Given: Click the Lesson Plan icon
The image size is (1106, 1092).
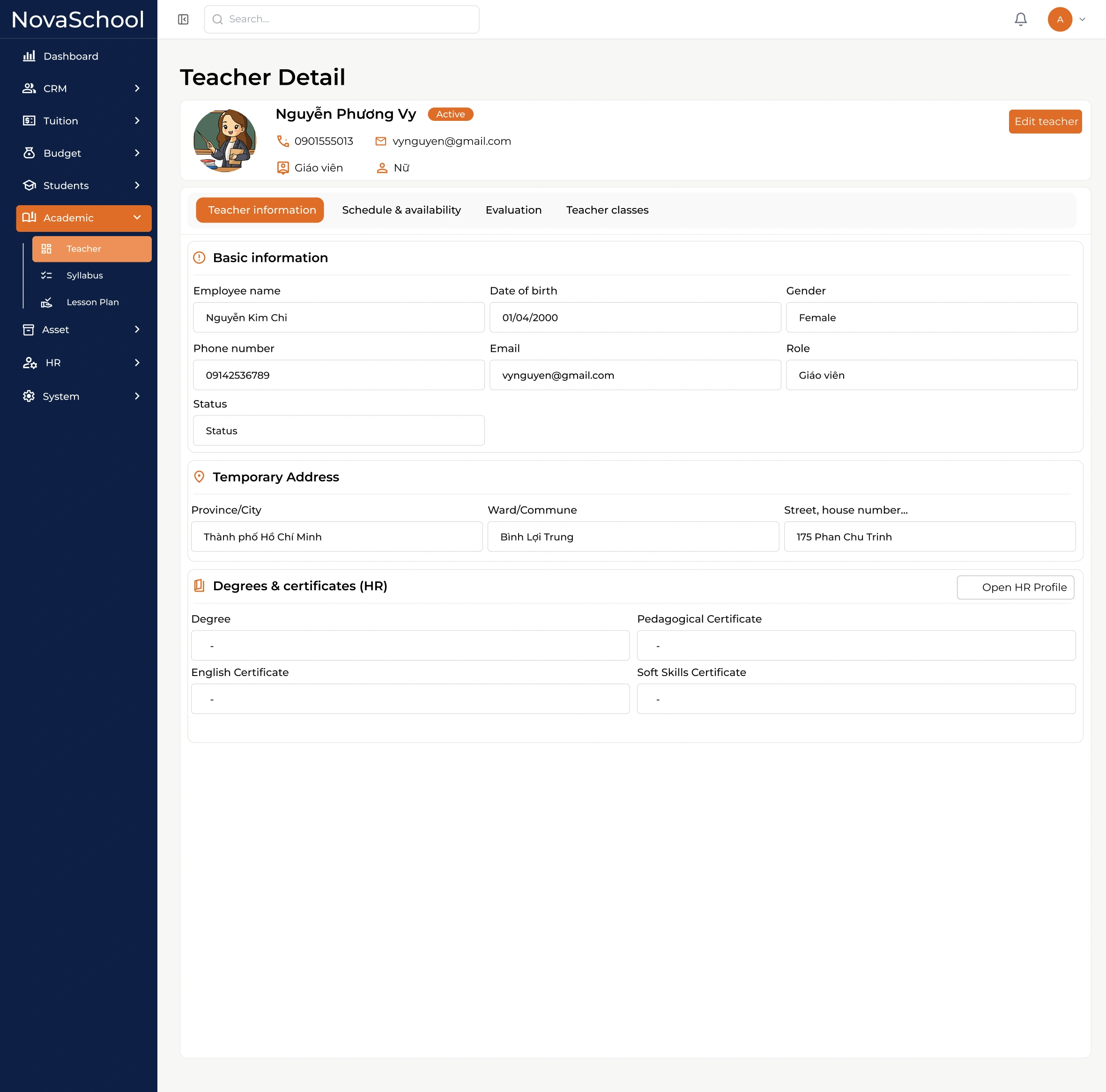Looking at the screenshot, I should point(46,302).
